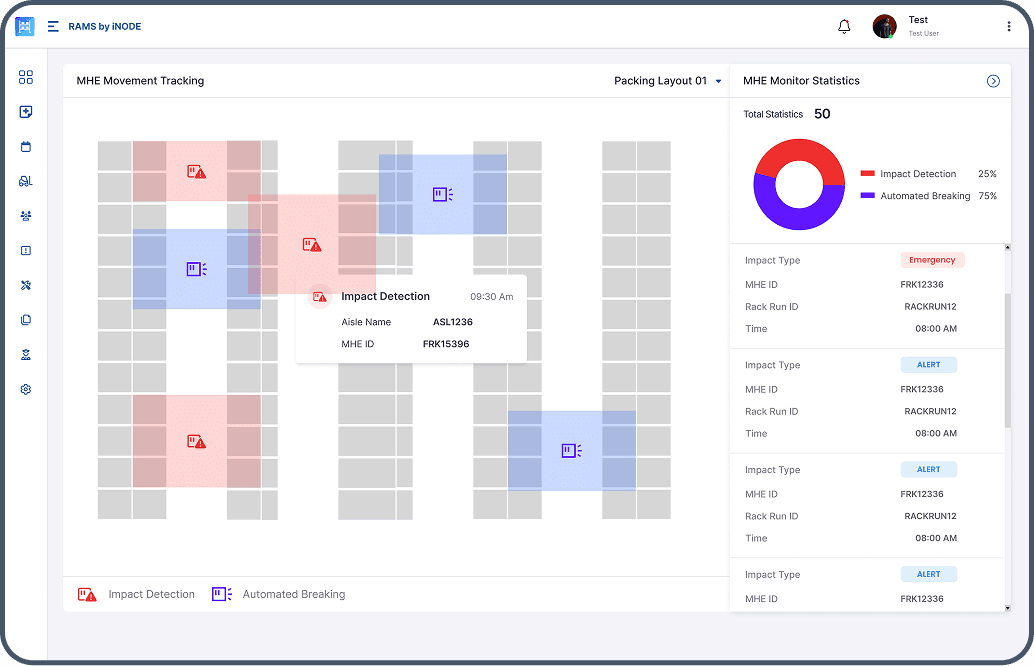Click the team members icon in the sidebar

coord(26,216)
